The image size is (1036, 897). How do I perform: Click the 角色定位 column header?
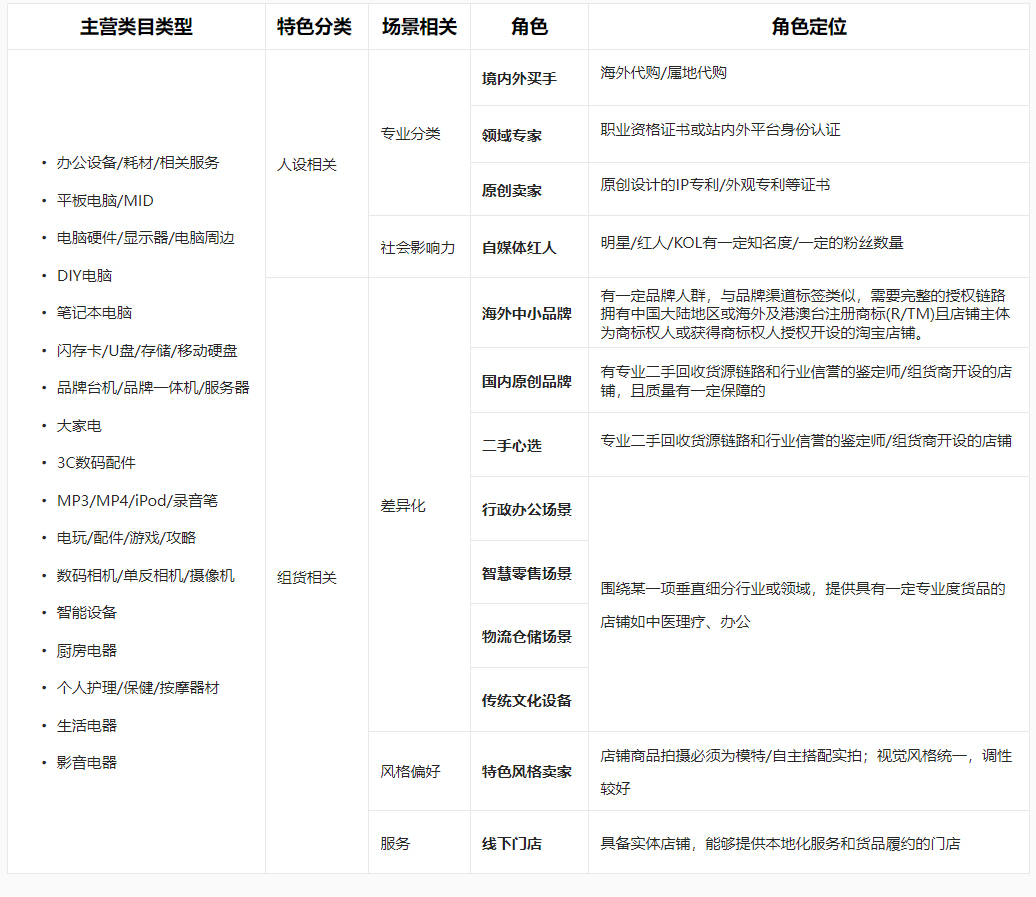(x=810, y=27)
